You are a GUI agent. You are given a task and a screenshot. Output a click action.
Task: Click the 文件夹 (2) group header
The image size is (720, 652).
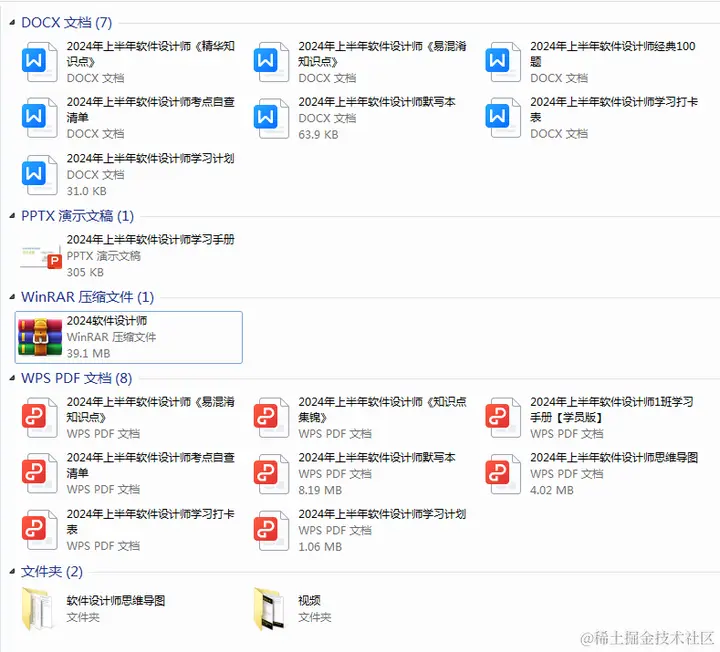point(52,572)
